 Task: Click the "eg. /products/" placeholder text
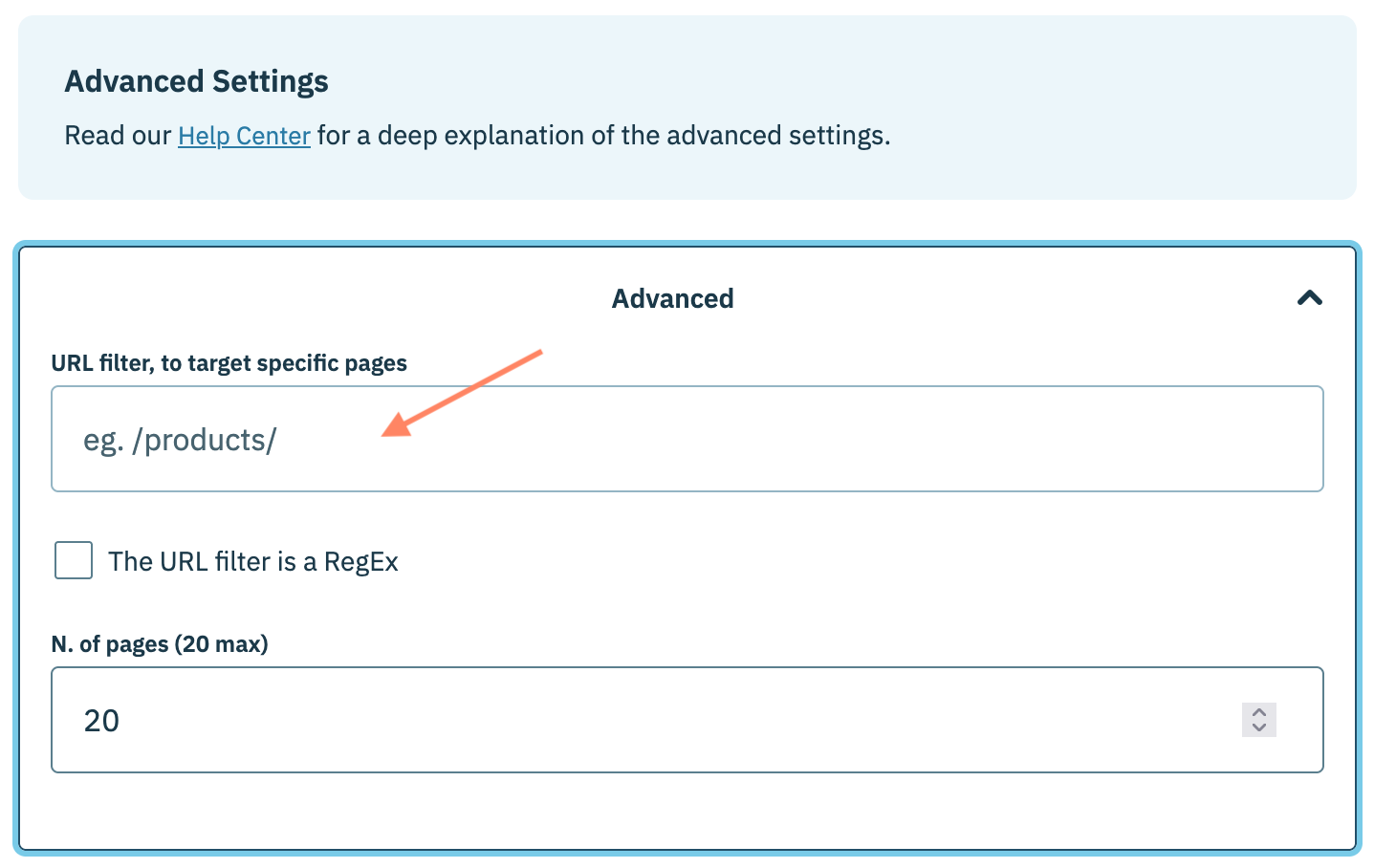pyautogui.click(x=180, y=440)
